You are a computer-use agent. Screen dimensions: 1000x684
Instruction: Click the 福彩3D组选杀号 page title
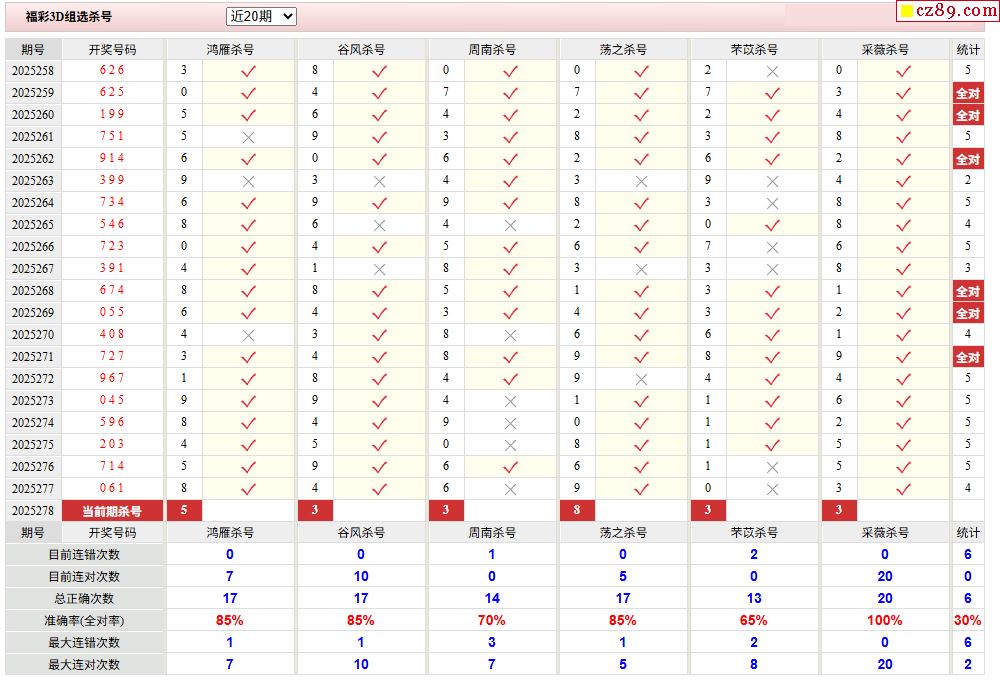point(69,17)
